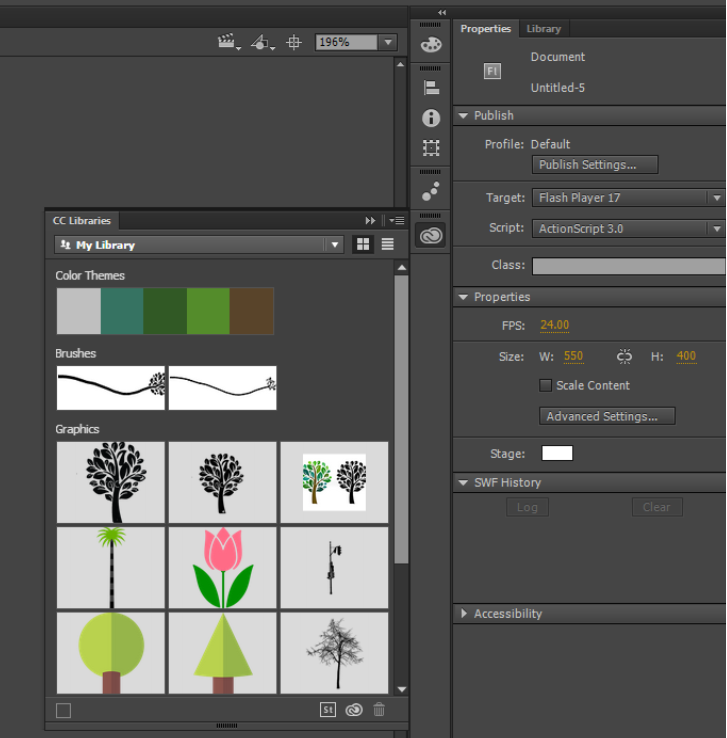Click the FPS value 24.00
This screenshot has width=727, height=738.
[554, 325]
